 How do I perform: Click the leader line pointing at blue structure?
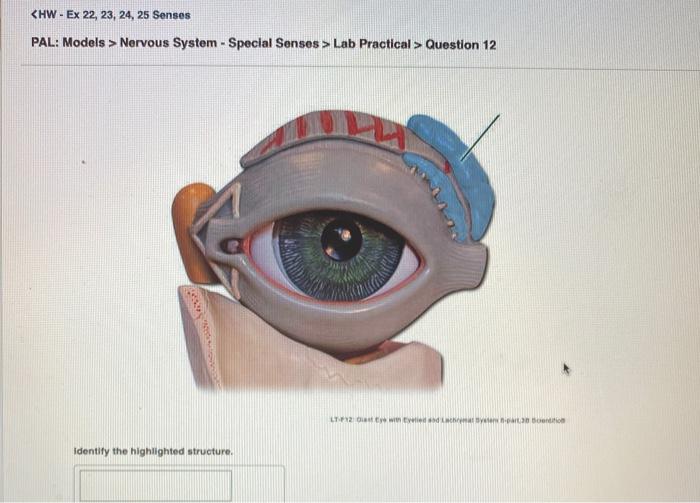point(480,137)
